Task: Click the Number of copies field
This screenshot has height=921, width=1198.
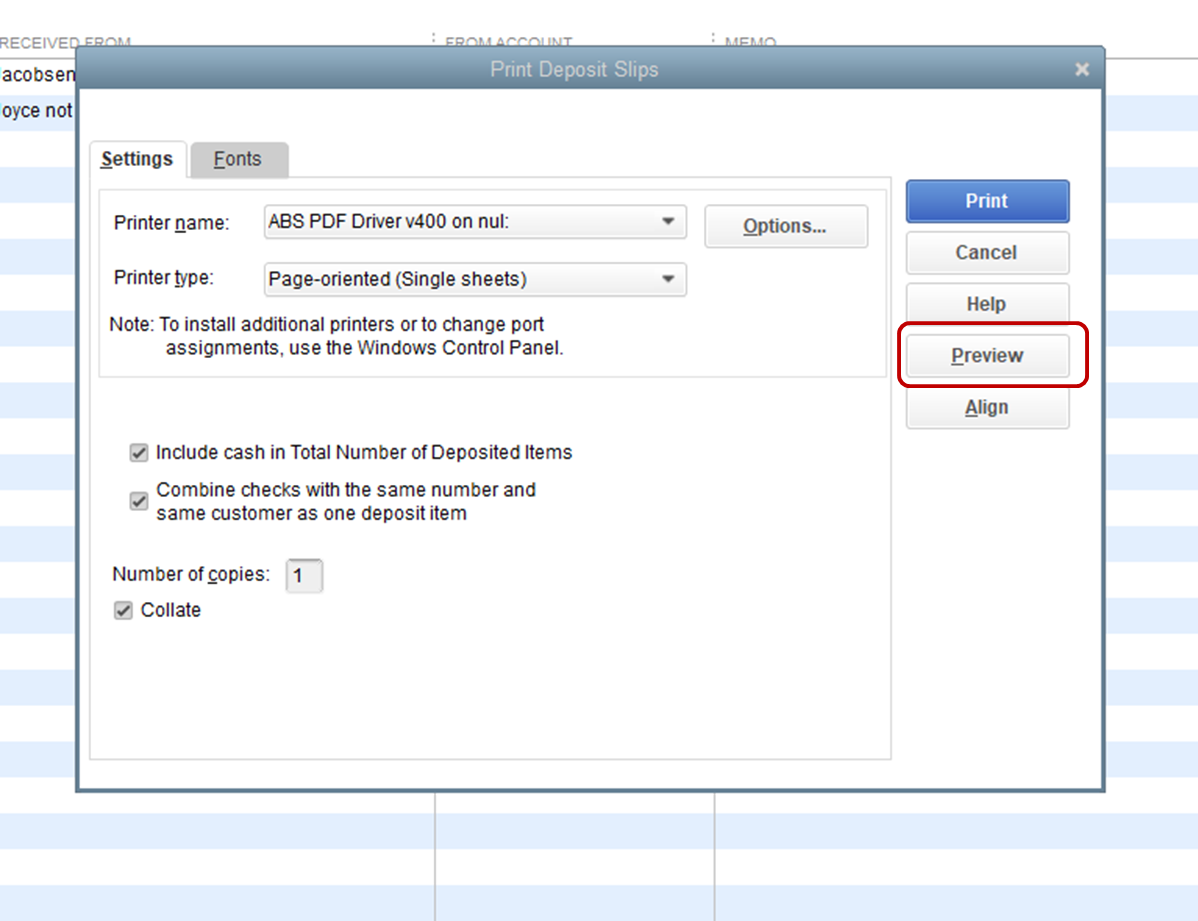Action: [304, 577]
